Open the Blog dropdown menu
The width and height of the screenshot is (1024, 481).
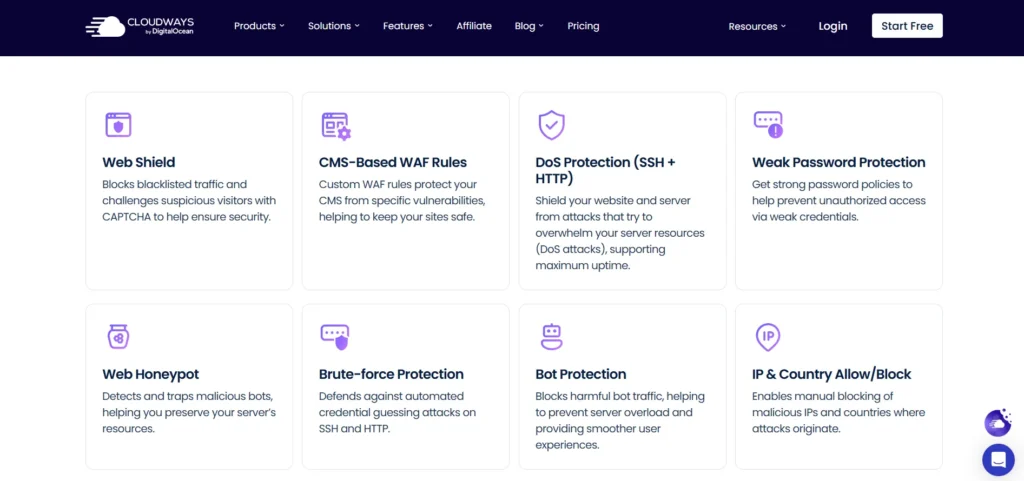tap(528, 26)
